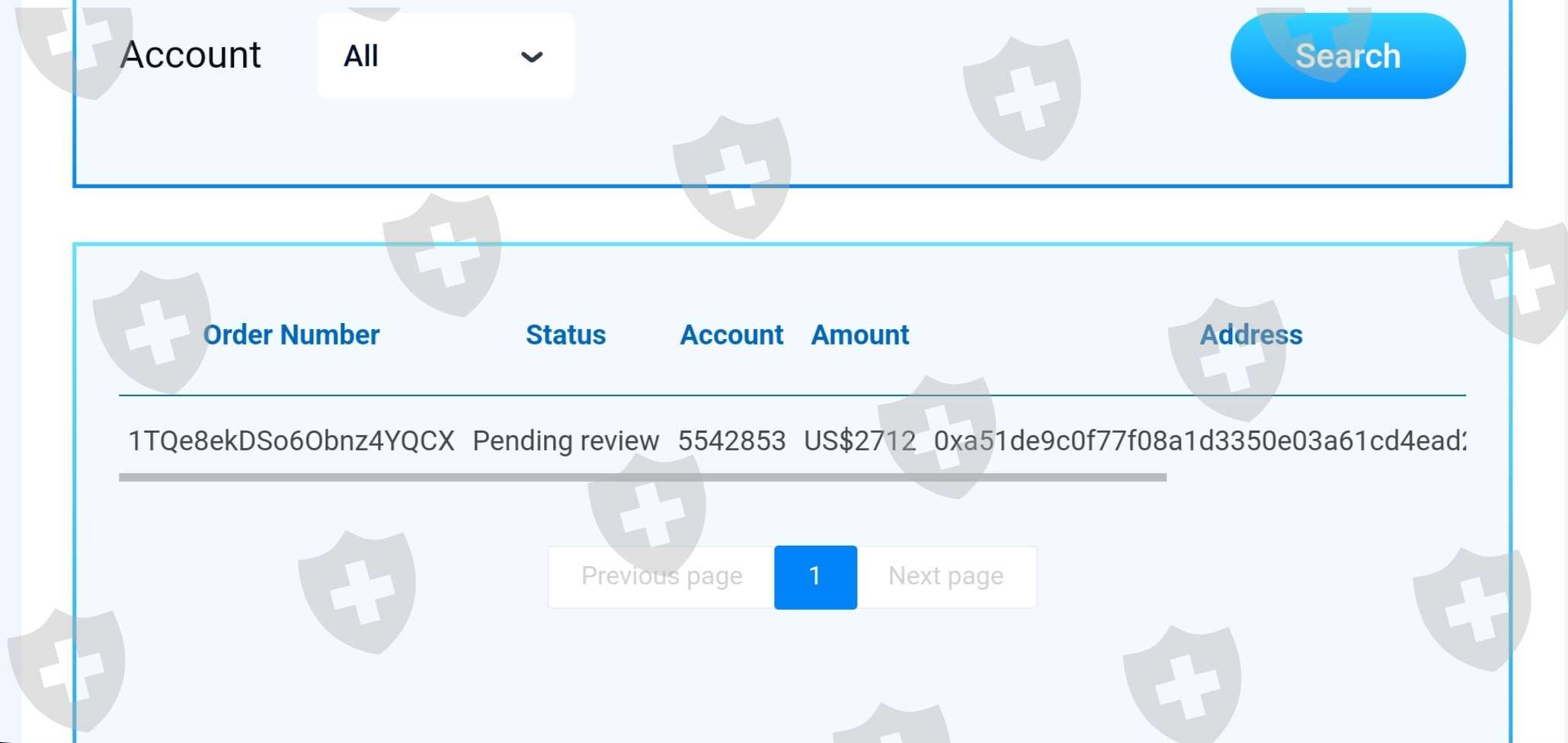1568x743 pixels.
Task: Click the blue Search button
Action: tap(1347, 56)
